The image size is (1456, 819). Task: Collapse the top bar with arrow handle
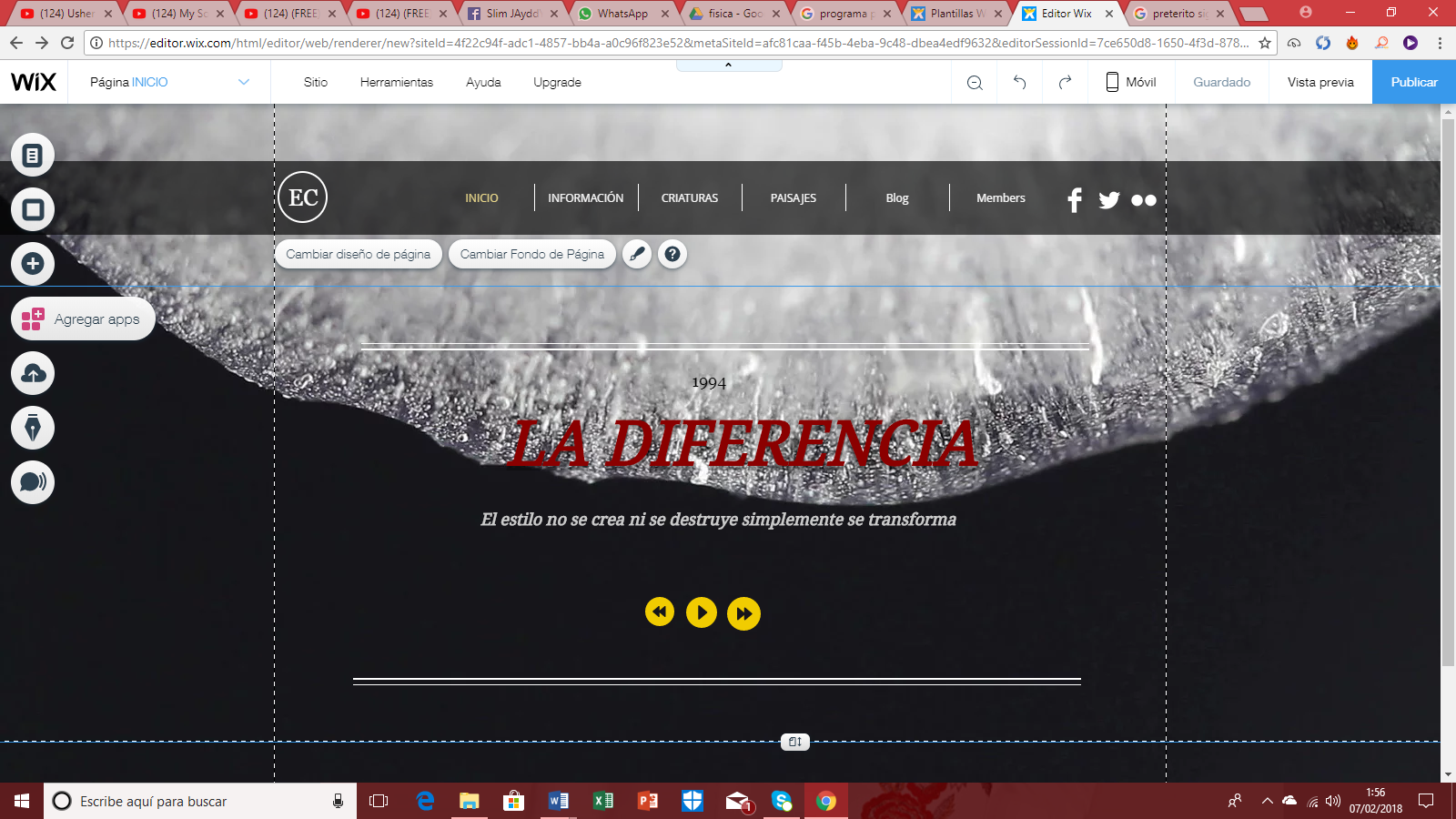(x=728, y=66)
